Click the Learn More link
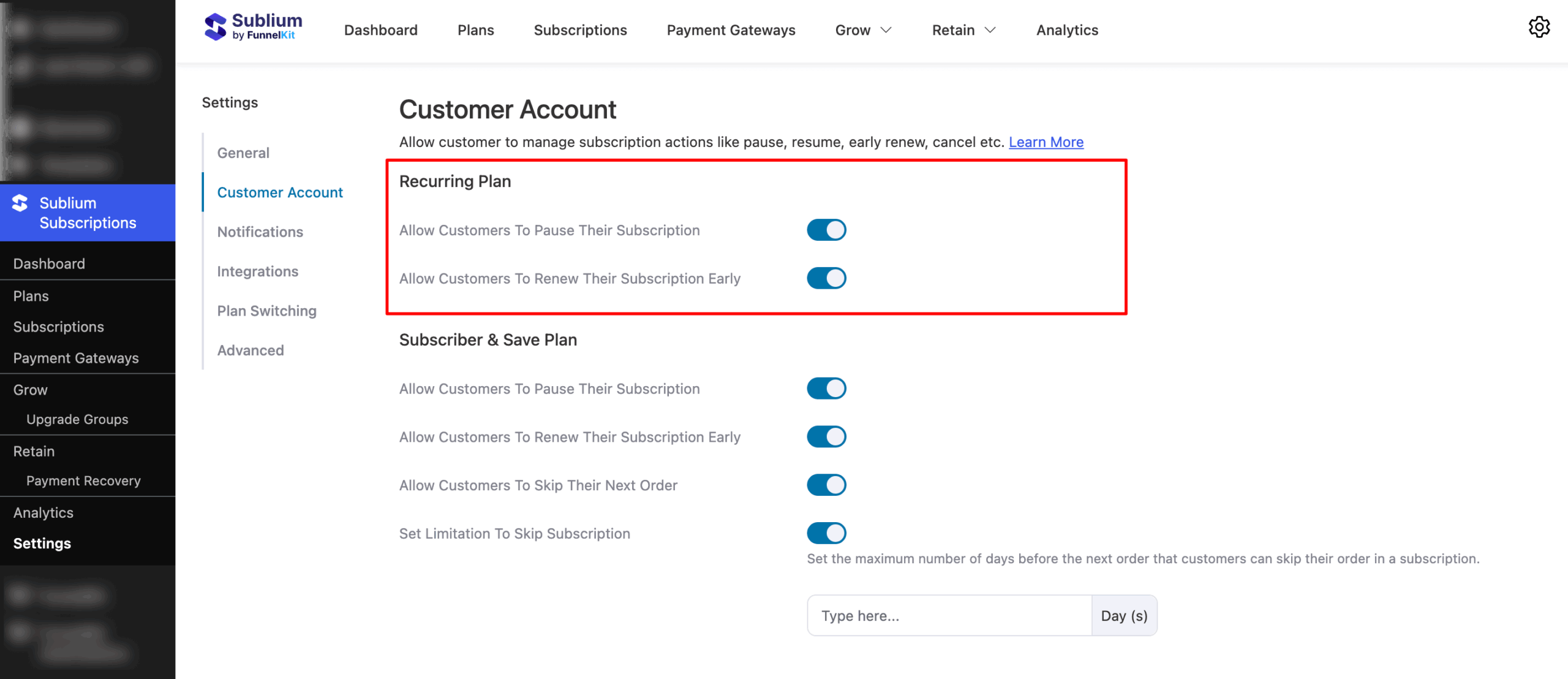The height and width of the screenshot is (679, 1568). click(x=1046, y=142)
